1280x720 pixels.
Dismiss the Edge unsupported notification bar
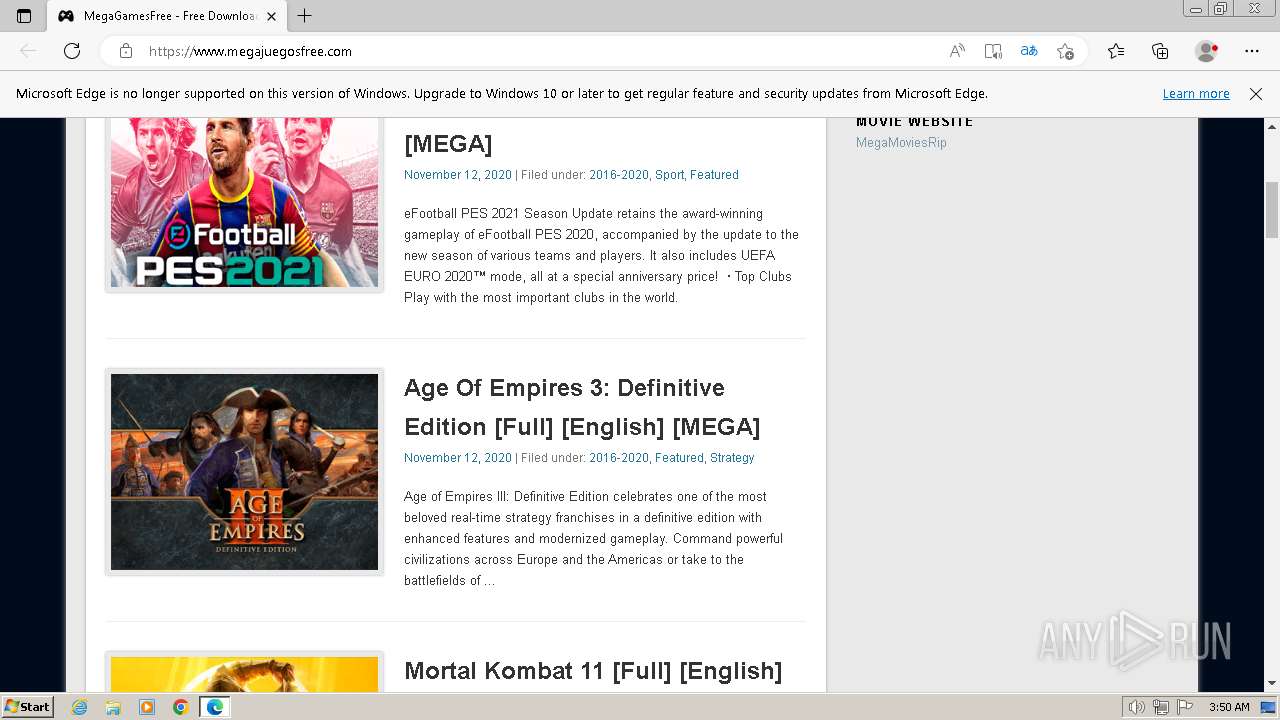click(x=1256, y=94)
